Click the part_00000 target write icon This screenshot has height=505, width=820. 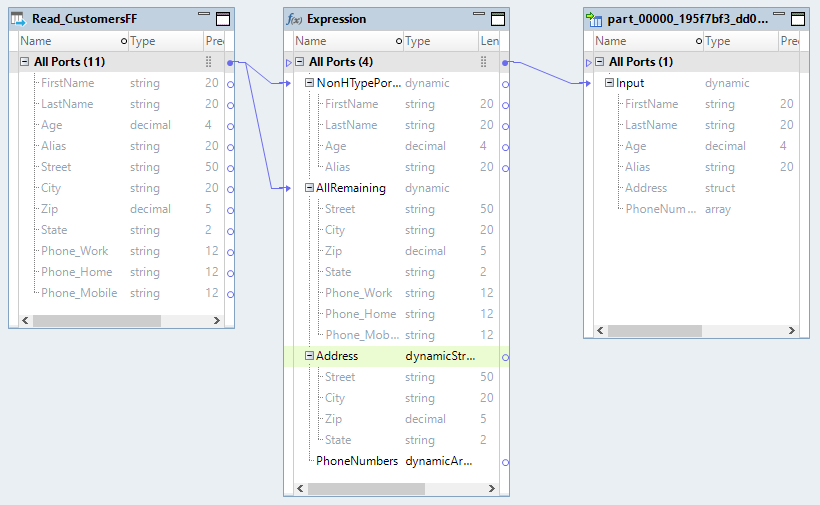point(594,19)
